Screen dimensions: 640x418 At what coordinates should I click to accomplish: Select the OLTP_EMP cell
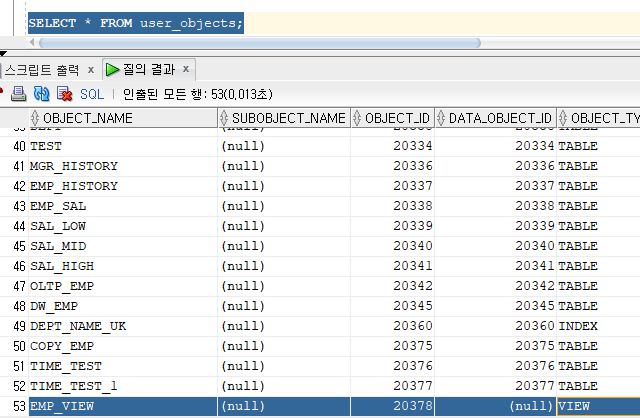pyautogui.click(x=123, y=286)
